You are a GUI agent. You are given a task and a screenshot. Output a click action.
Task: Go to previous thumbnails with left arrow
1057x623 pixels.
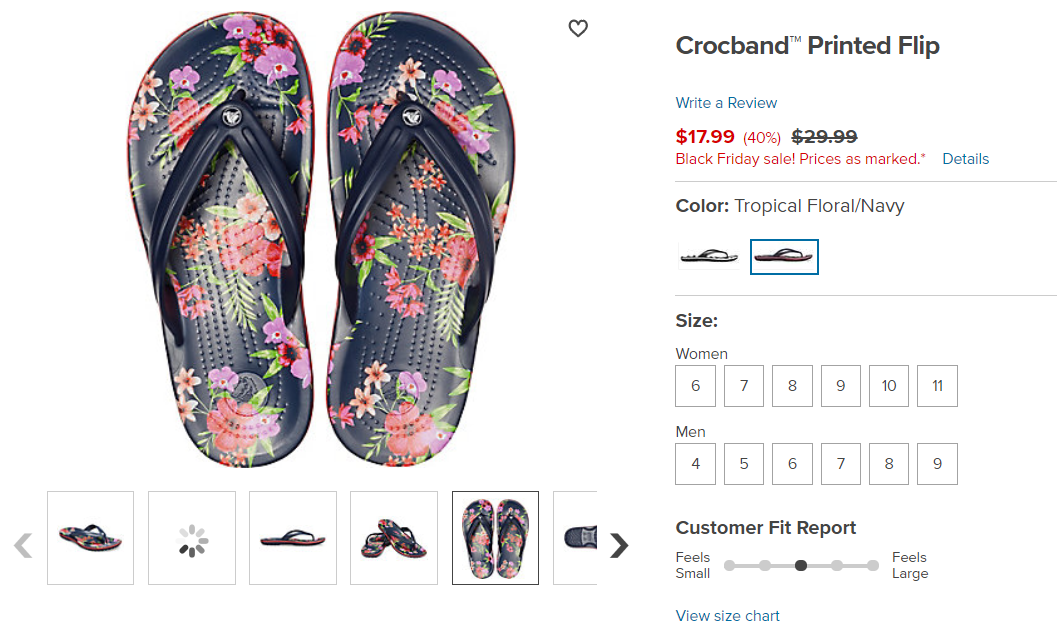(x=23, y=545)
